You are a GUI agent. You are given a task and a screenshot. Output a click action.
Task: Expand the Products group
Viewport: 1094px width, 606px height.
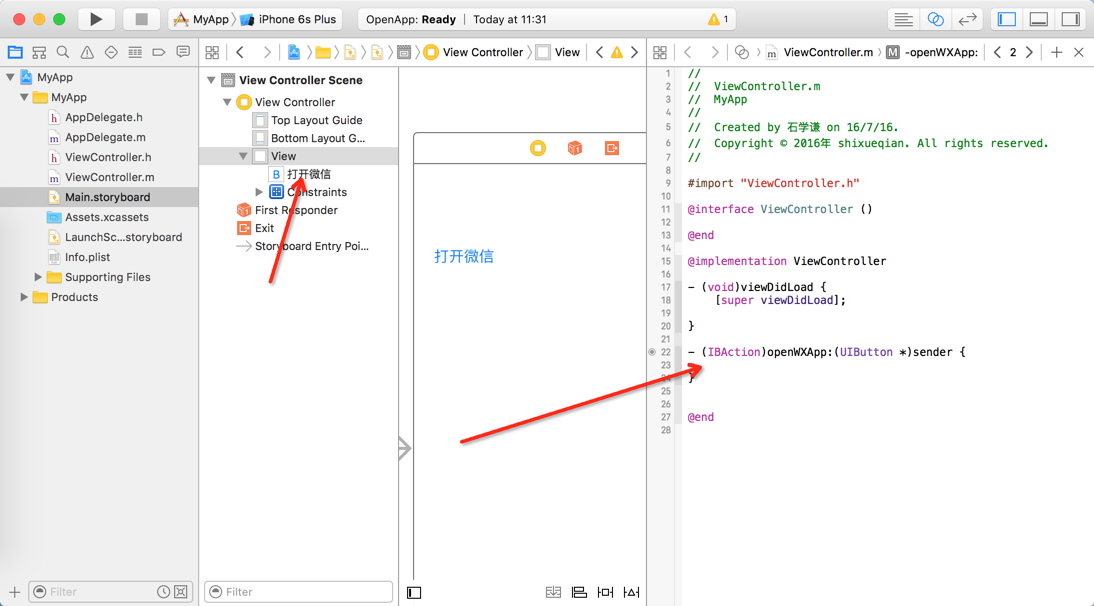[24, 297]
